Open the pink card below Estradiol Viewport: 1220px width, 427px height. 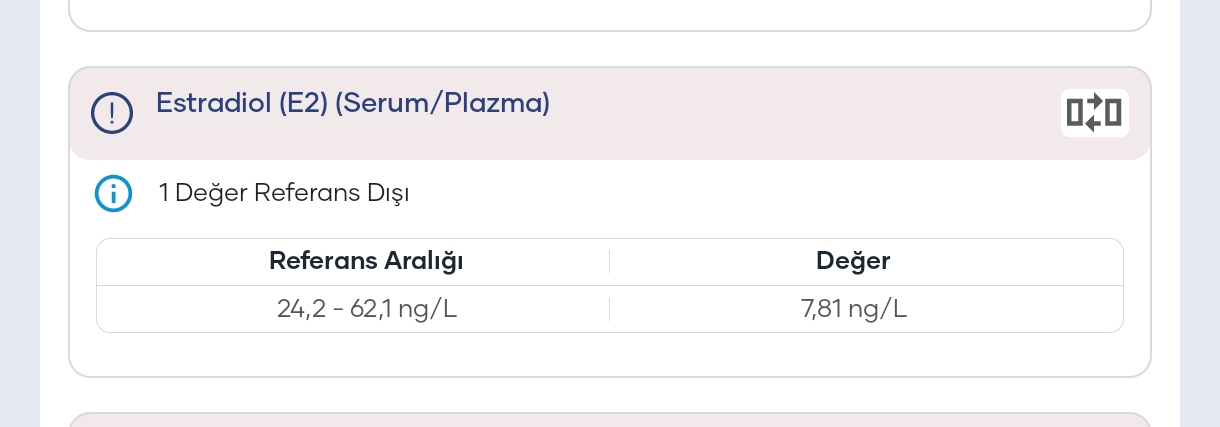[x=610, y=419]
